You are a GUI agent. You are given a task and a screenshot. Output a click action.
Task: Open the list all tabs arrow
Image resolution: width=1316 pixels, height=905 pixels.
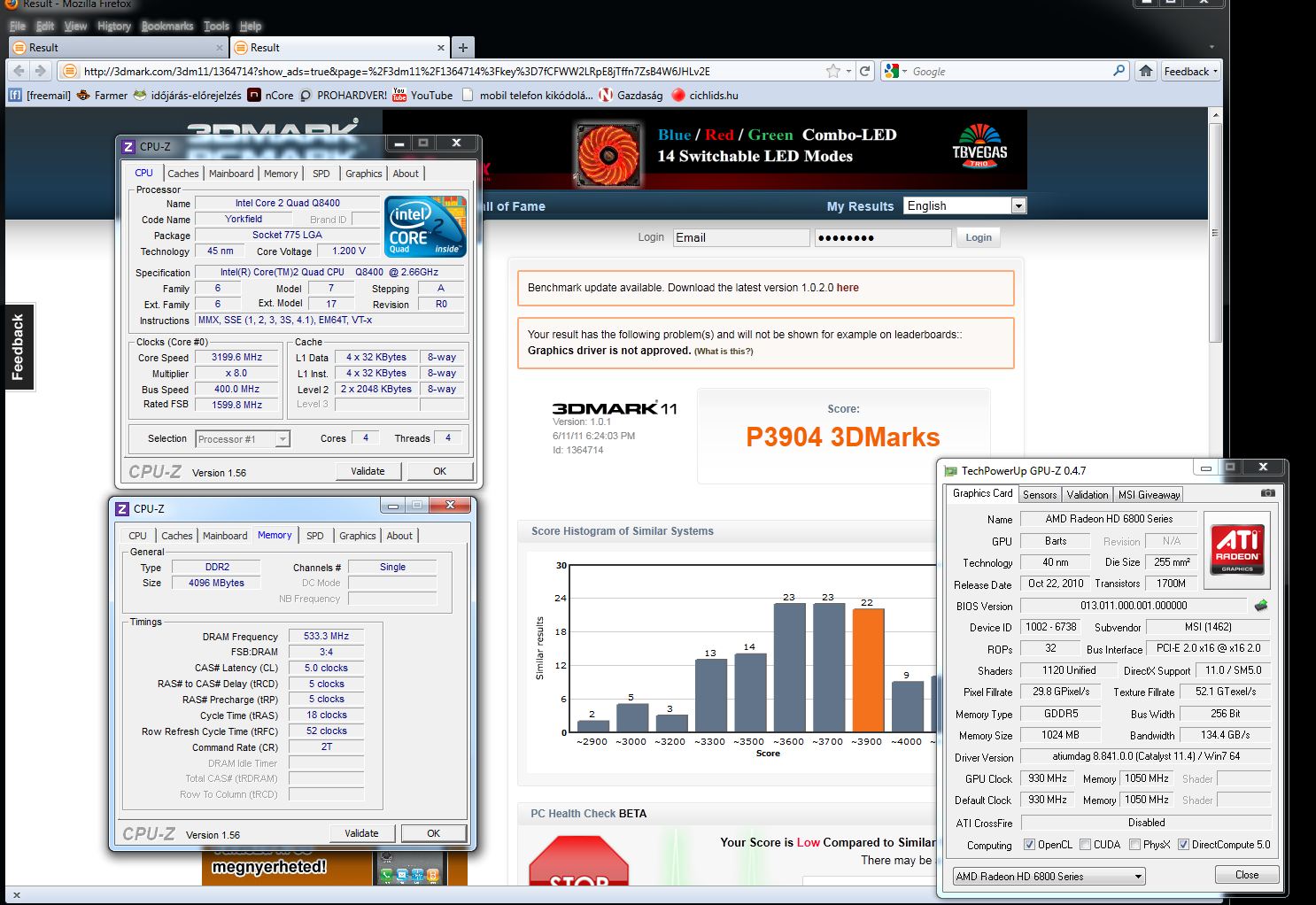(x=1211, y=47)
